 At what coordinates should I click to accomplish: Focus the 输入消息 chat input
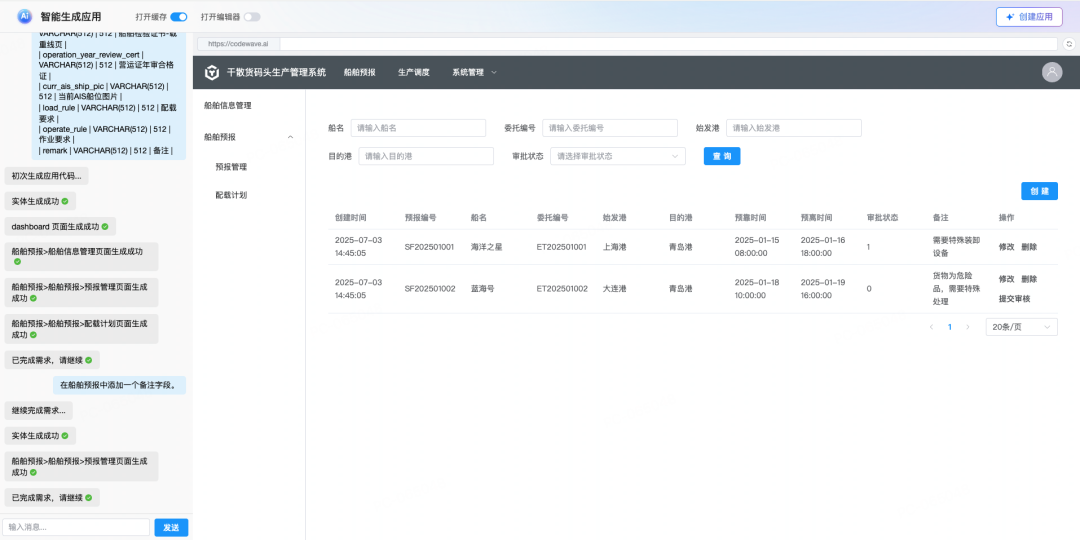pyautogui.click(x=76, y=528)
